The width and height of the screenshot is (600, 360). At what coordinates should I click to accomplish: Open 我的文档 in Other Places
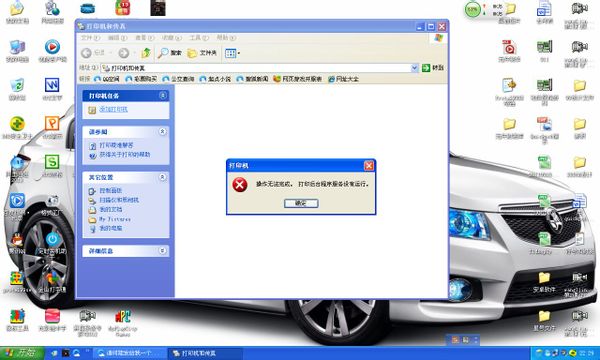(111, 209)
